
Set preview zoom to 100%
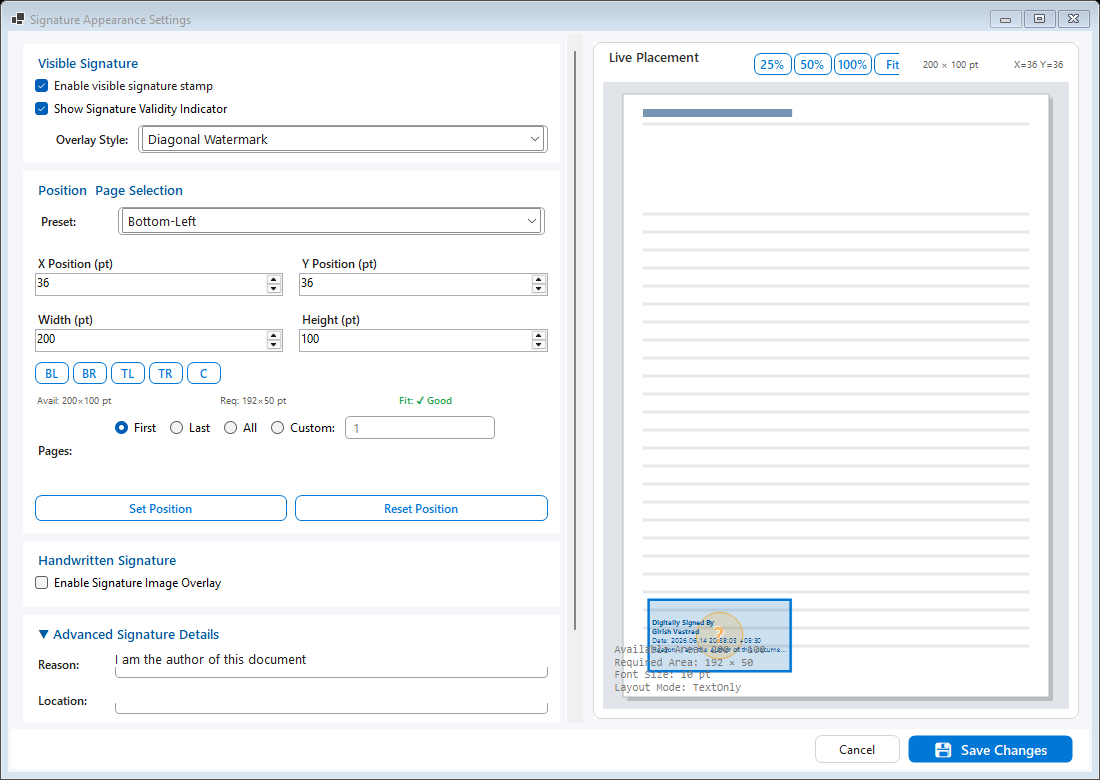(852, 65)
